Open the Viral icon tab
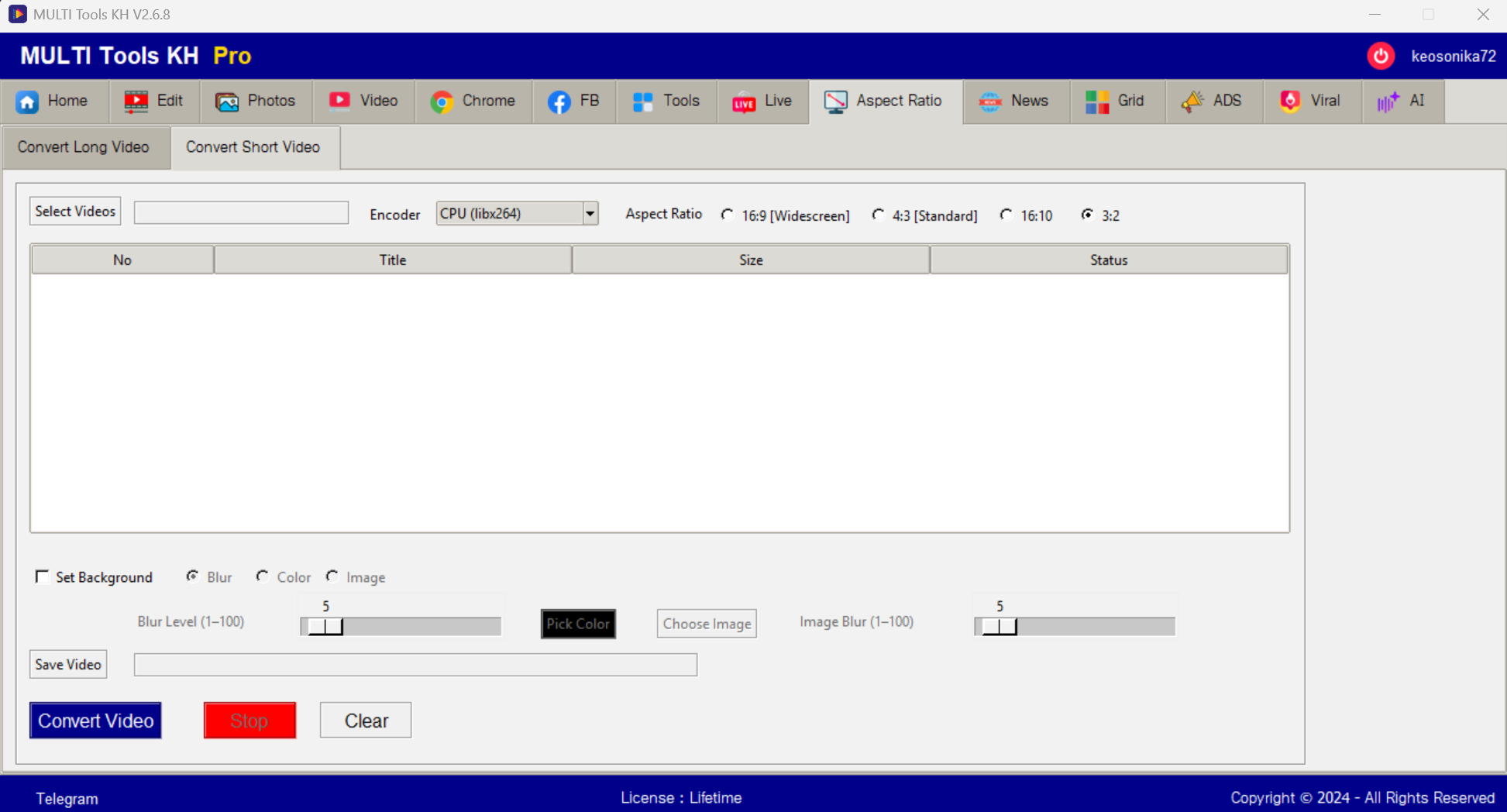The width and height of the screenshot is (1507, 812). [x=1290, y=101]
